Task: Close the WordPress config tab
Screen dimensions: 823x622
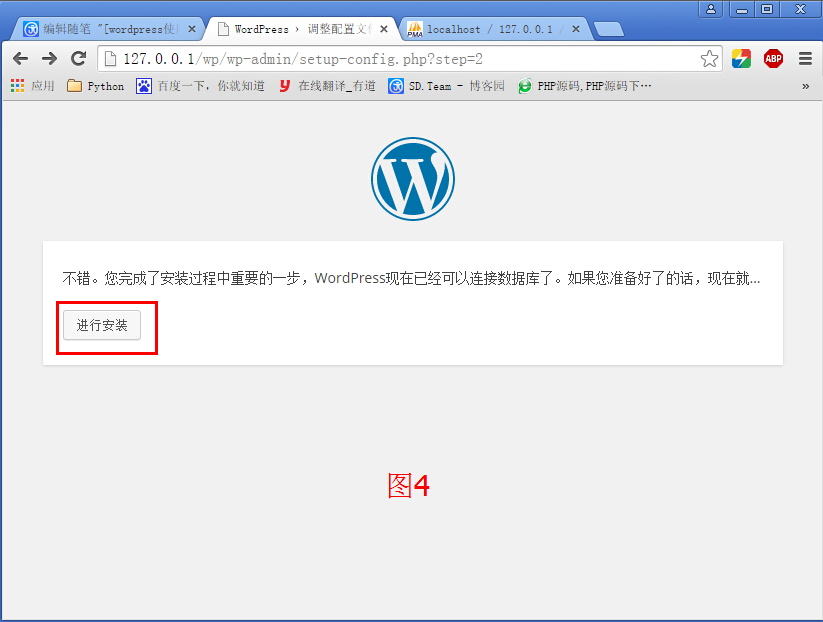Action: (384, 29)
